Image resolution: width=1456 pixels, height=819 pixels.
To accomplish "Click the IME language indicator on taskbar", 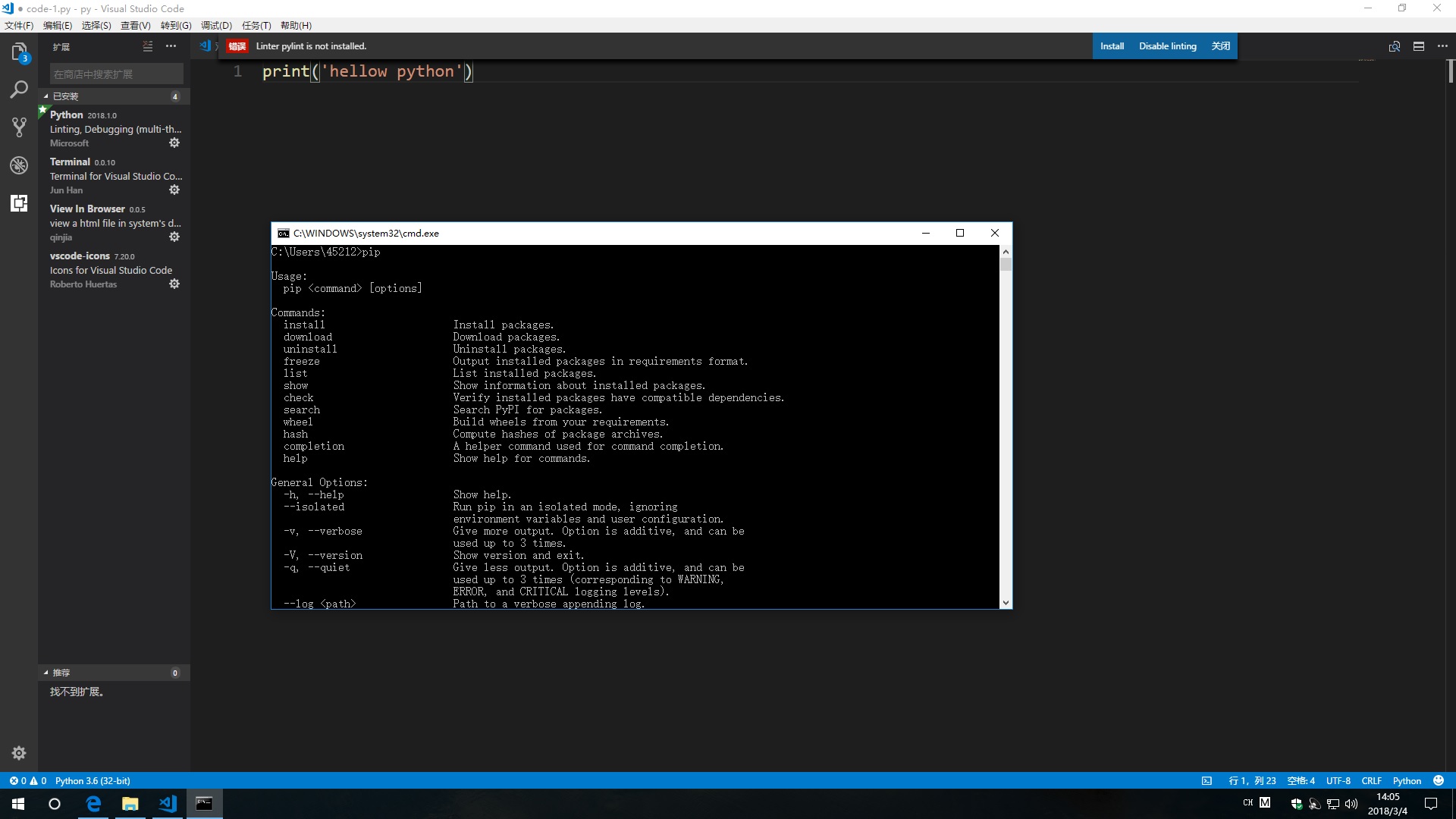I will pos(1247,803).
